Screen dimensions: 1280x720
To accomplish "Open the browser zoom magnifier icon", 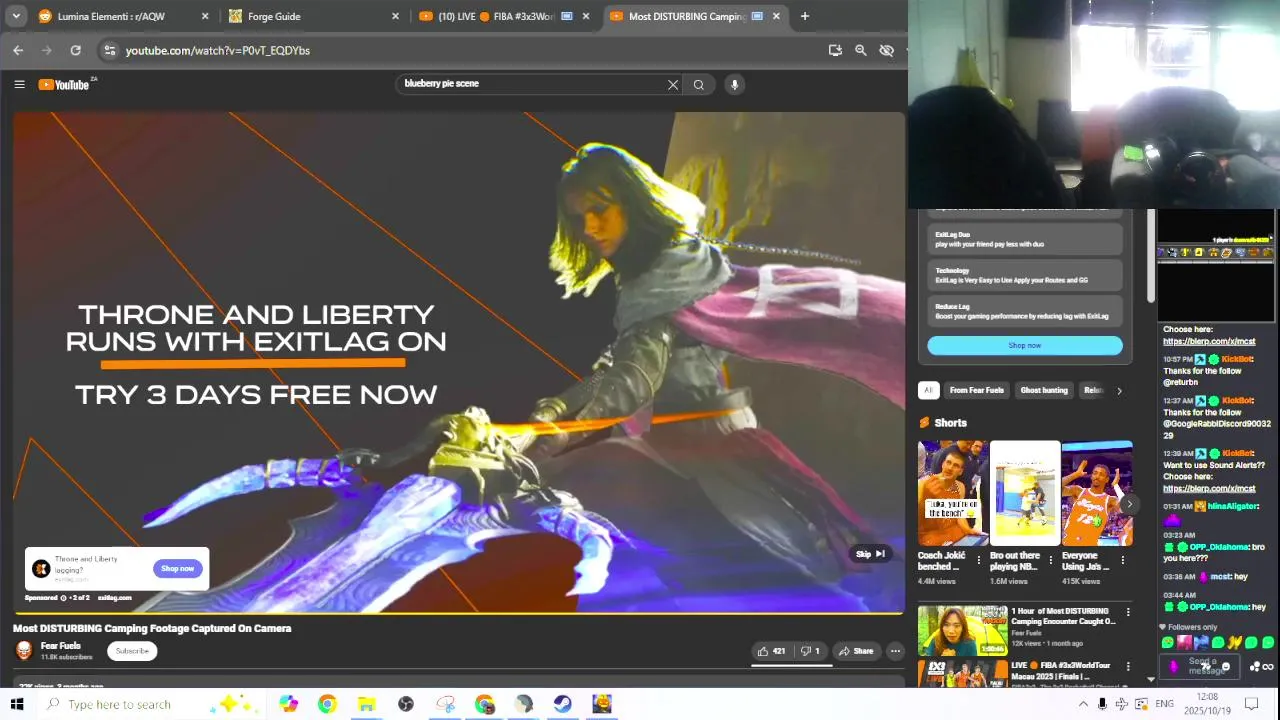I will coord(860,50).
